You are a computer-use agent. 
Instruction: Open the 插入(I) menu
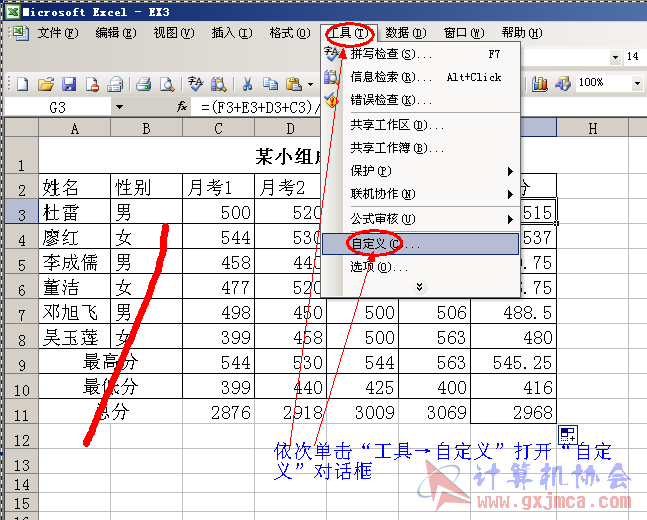click(x=232, y=33)
